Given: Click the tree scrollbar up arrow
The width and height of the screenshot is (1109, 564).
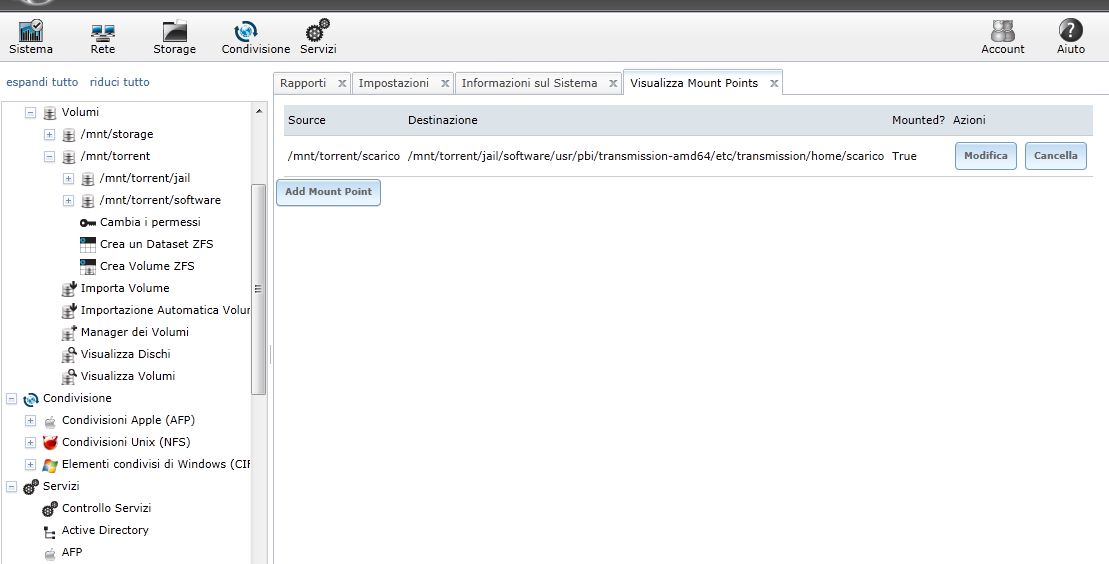Looking at the screenshot, I should (x=258, y=111).
